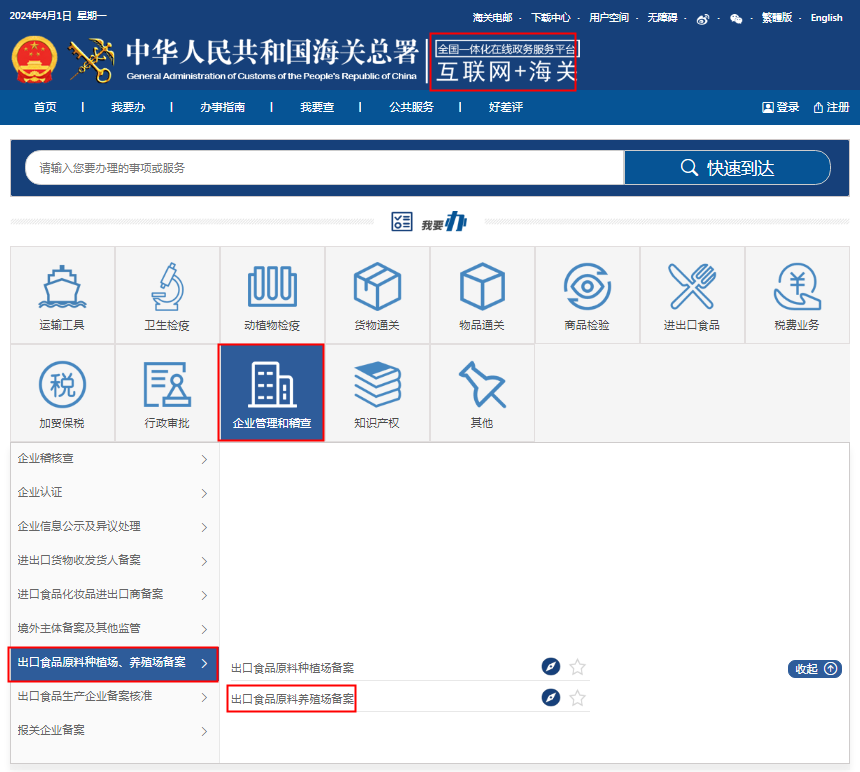
Task: Open 好差评 in navigation bar
Action: click(506, 107)
